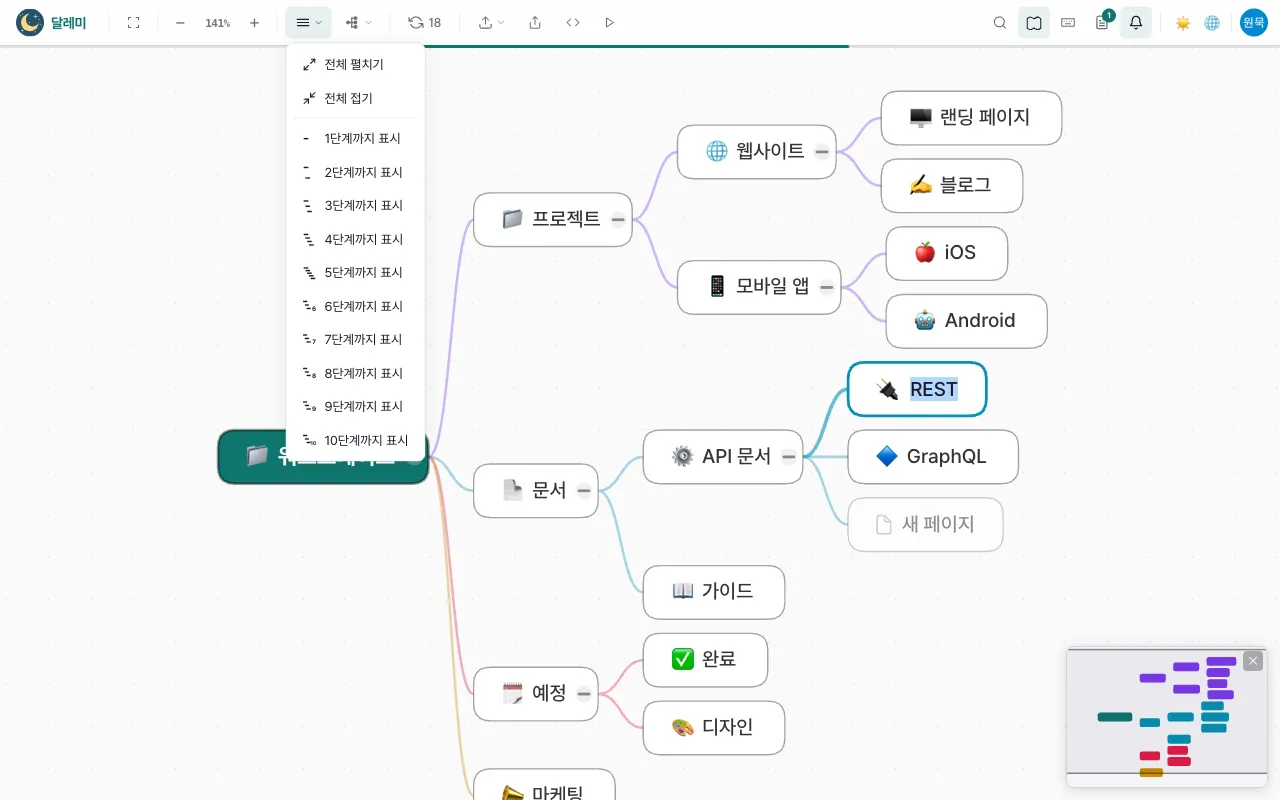This screenshot has height=800, width=1280.
Task: Select the Android node
Action: coord(966,321)
